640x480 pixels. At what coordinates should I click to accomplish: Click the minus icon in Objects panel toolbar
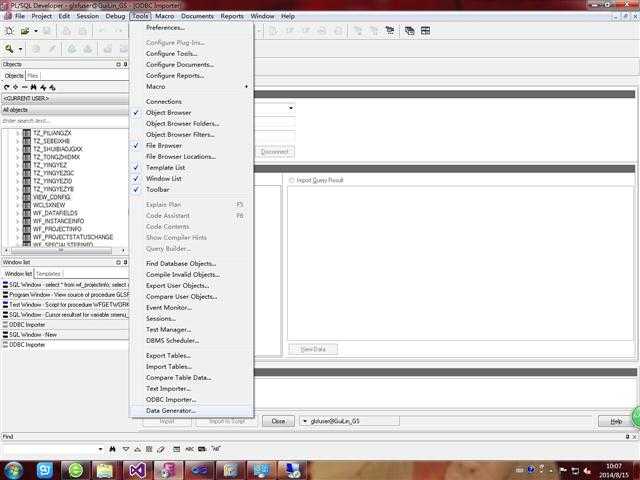[x=24, y=87]
